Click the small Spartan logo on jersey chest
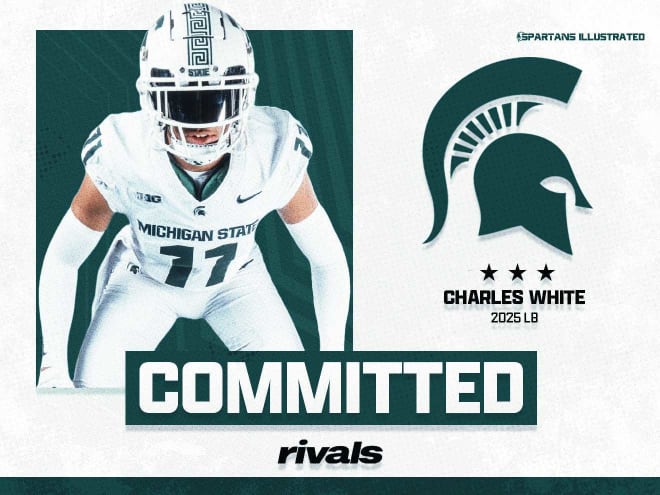Viewport: 660px width, 495px height. click(x=200, y=210)
